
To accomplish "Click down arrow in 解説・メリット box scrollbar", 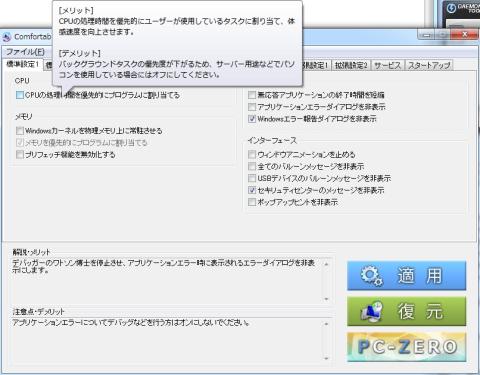I will (x=326, y=299).
